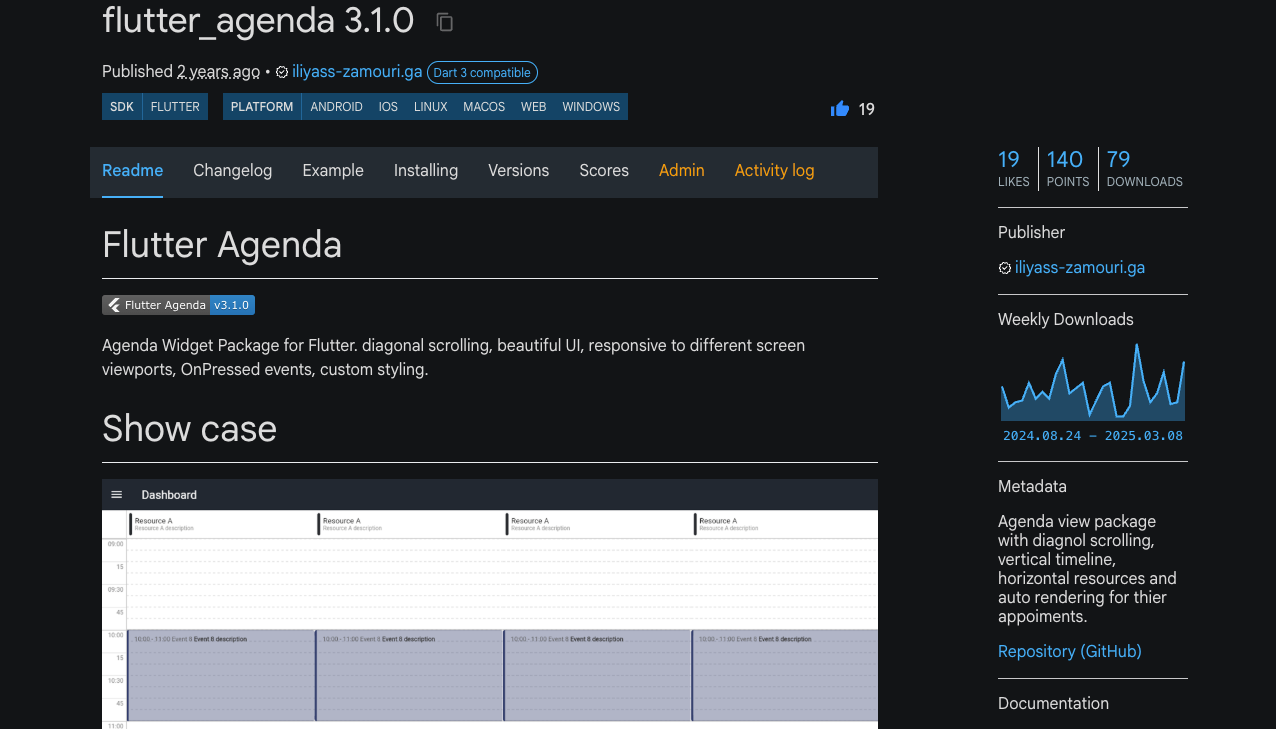Click date range 2024.08.24 – 2025.03.08
The image size is (1276, 729).
pos(1093,436)
